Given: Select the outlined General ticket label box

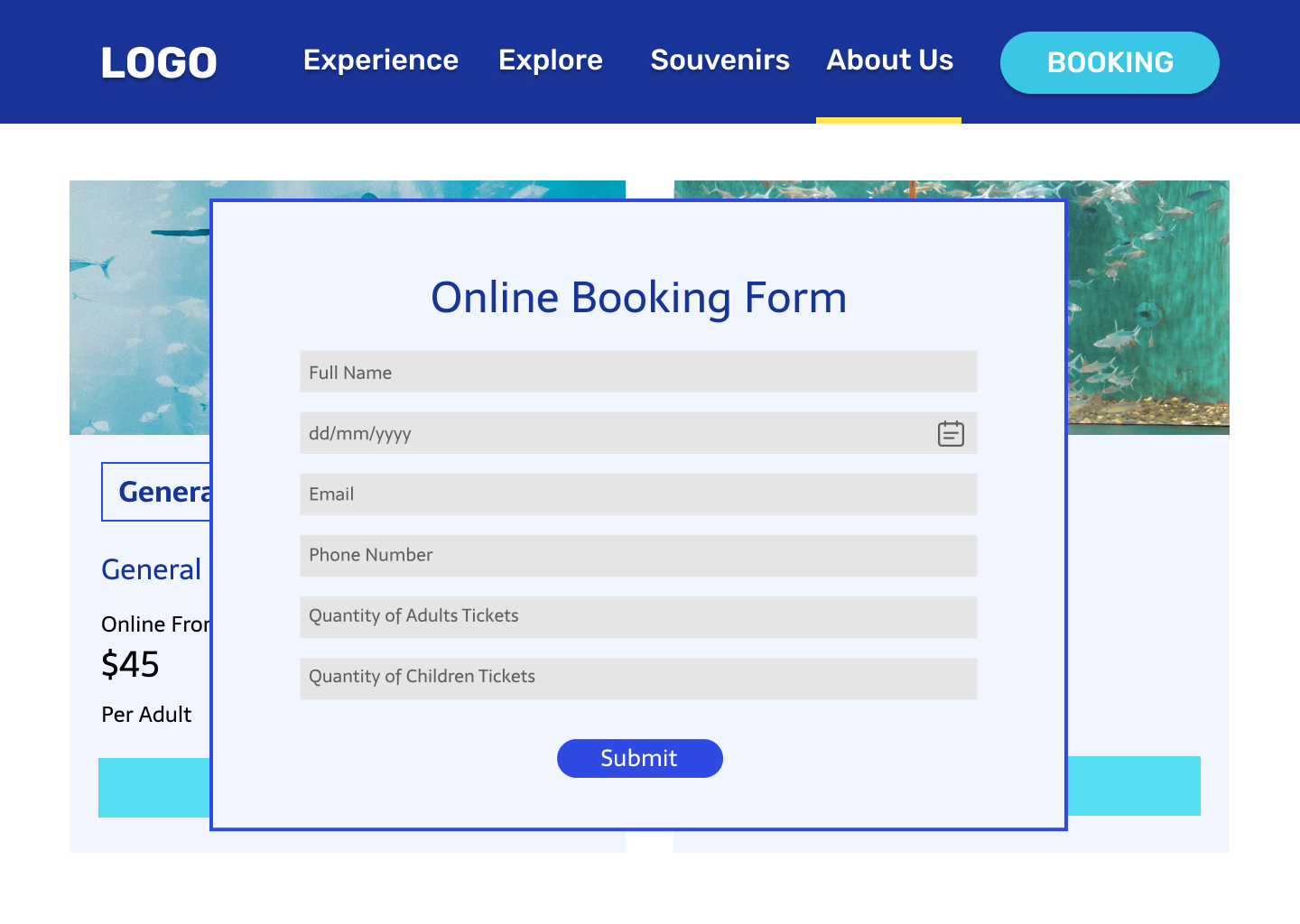Looking at the screenshot, I should pyautogui.click(x=157, y=492).
